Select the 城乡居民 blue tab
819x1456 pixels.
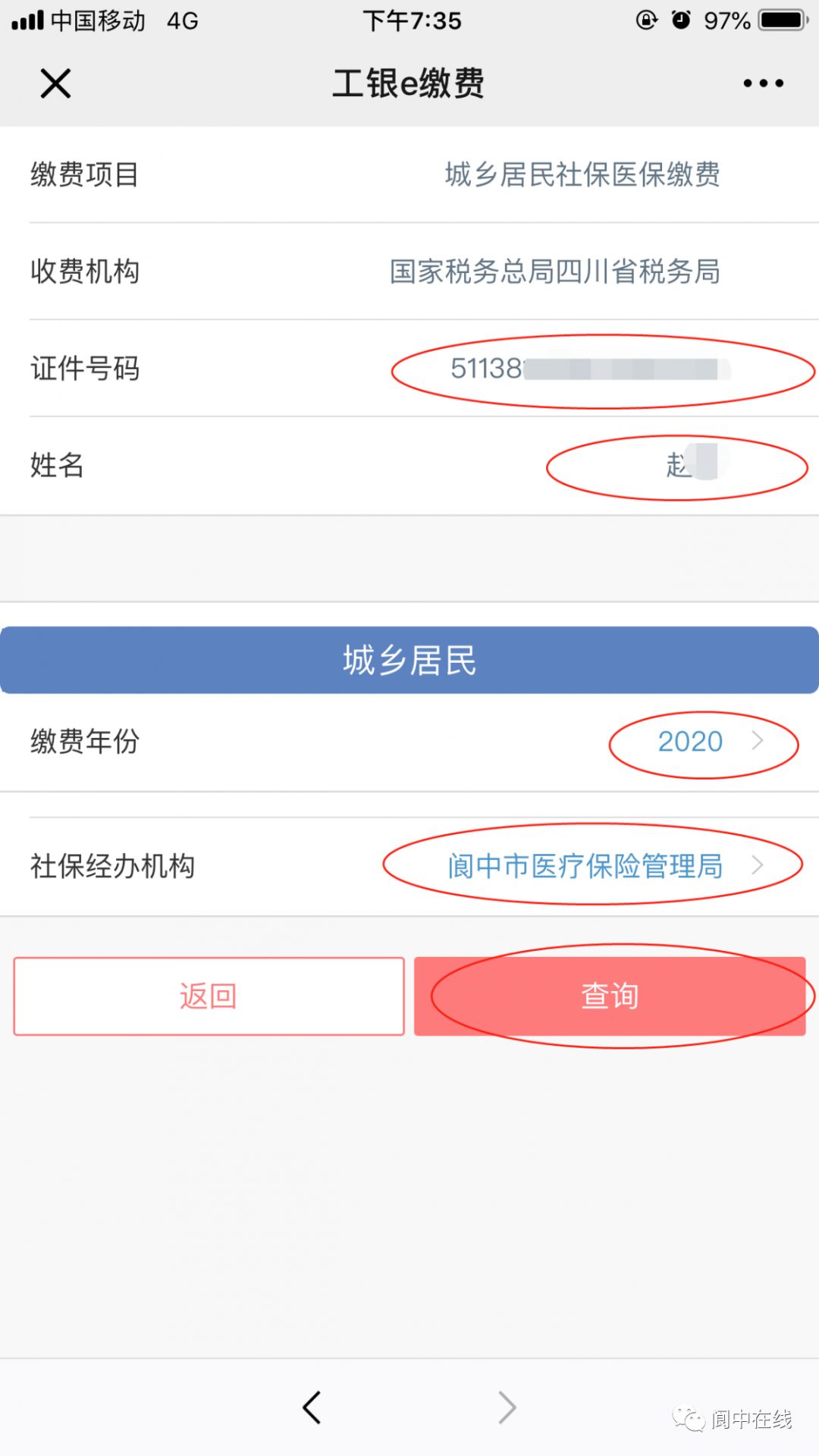[x=409, y=661]
